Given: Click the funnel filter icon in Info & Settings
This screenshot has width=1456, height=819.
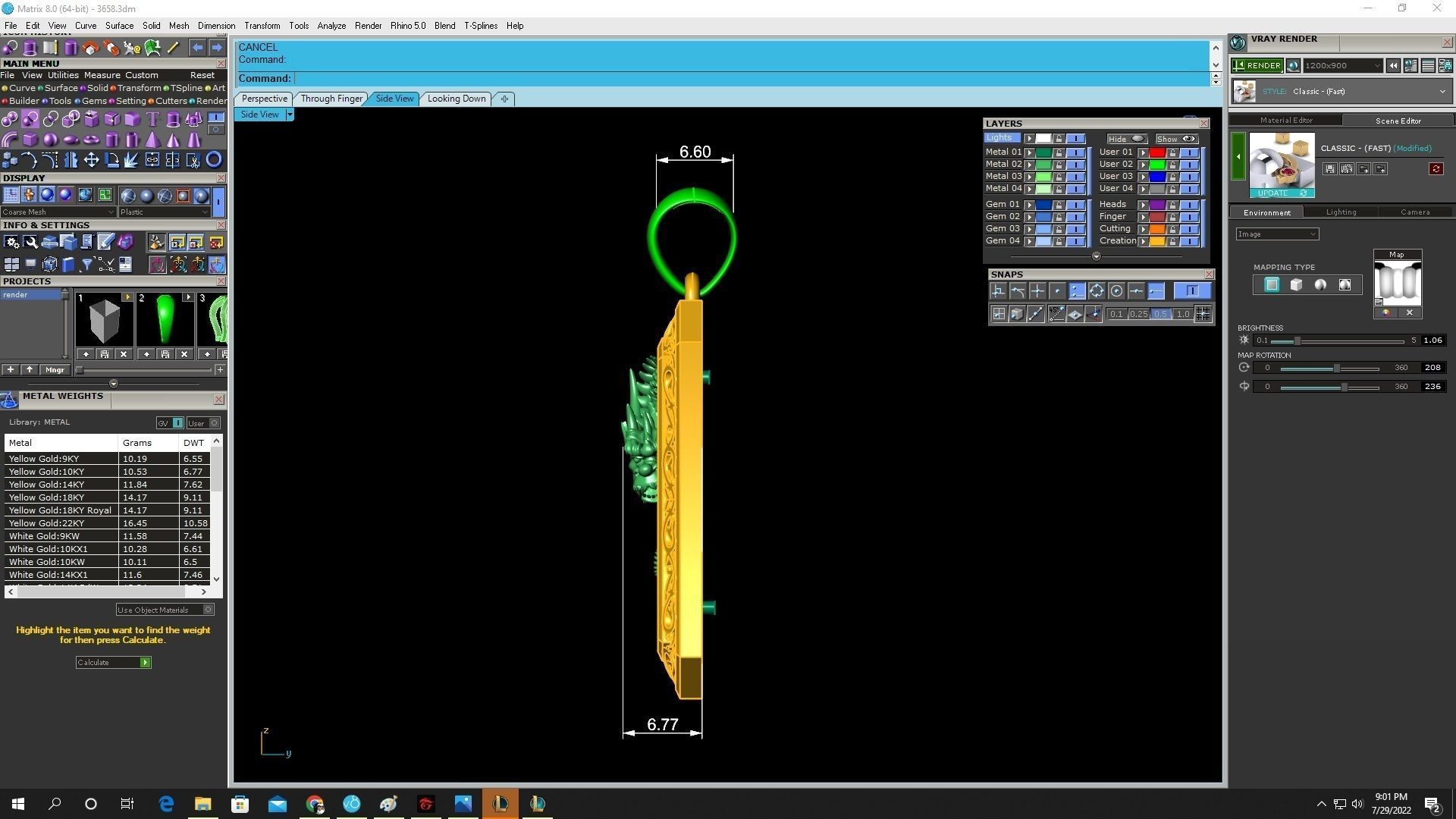Looking at the screenshot, I should pyautogui.click(x=86, y=265).
